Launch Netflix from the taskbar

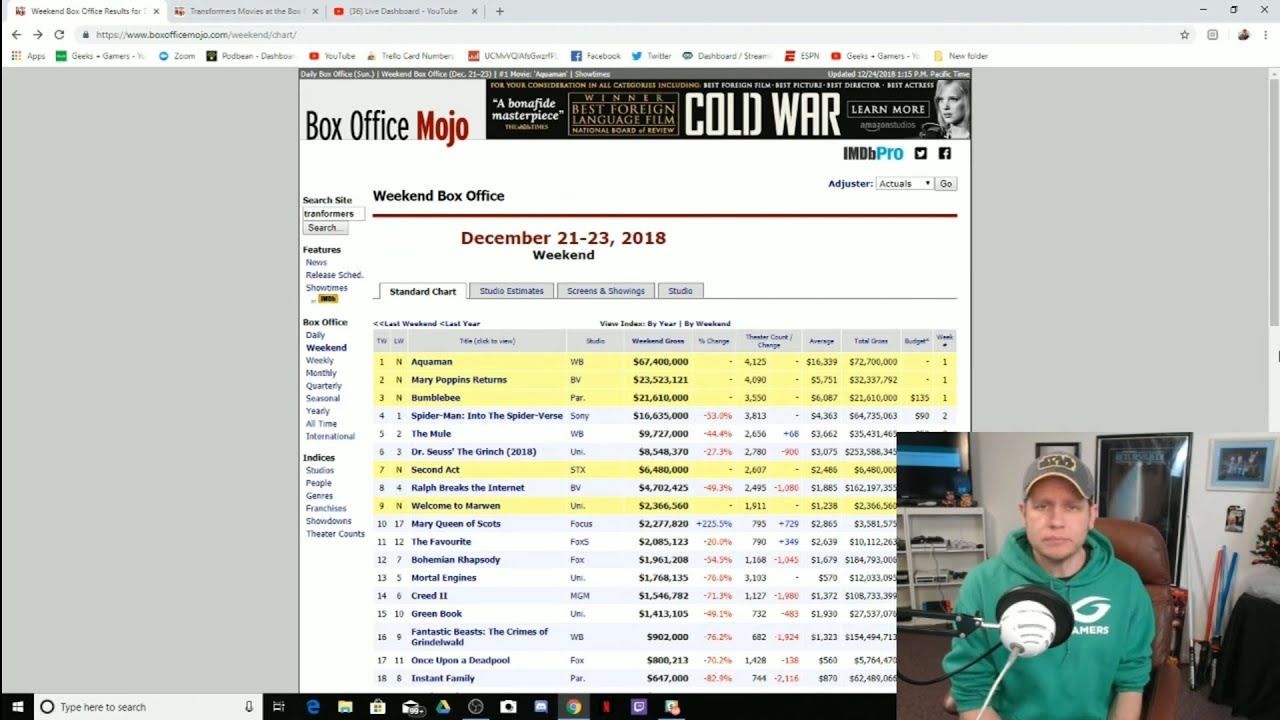coord(606,707)
